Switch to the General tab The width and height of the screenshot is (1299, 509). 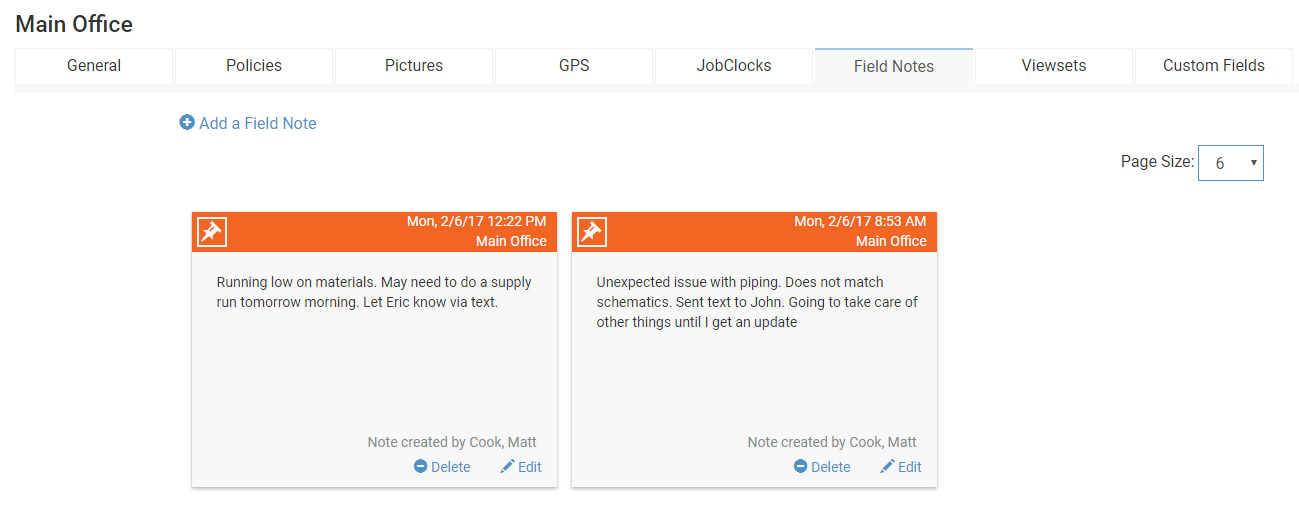(x=94, y=66)
